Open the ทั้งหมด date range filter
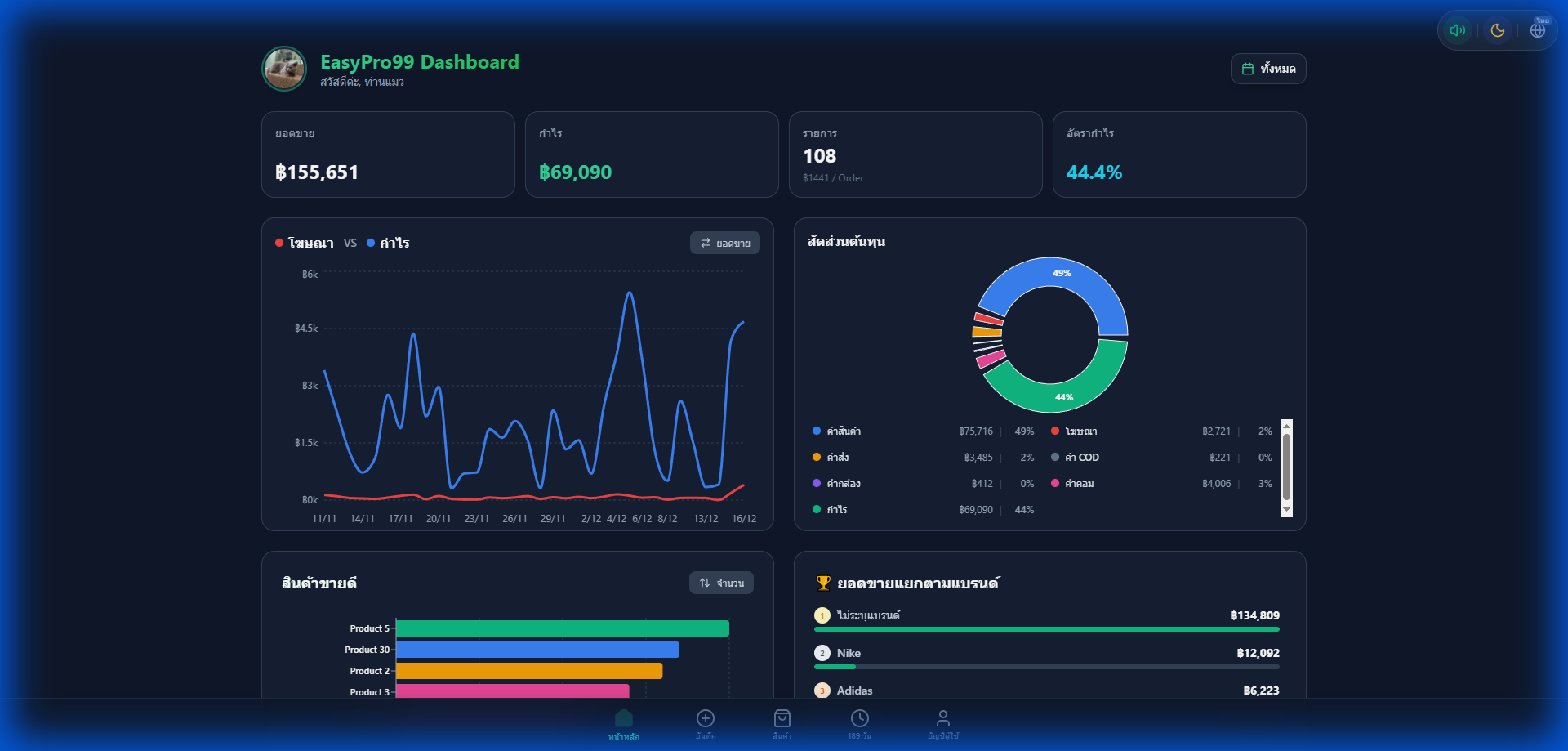 [1268, 69]
